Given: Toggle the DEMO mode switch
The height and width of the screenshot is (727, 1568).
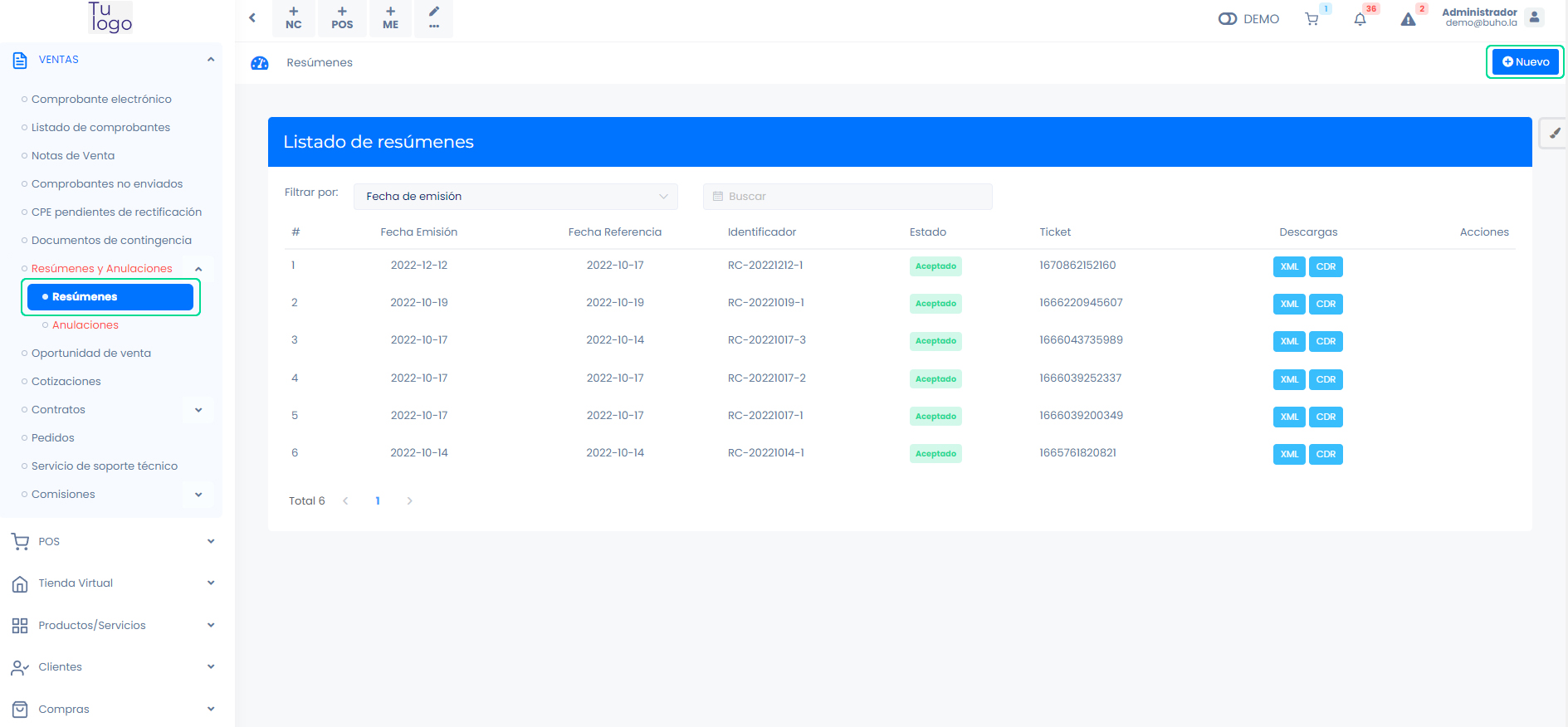Looking at the screenshot, I should coord(1228,19).
